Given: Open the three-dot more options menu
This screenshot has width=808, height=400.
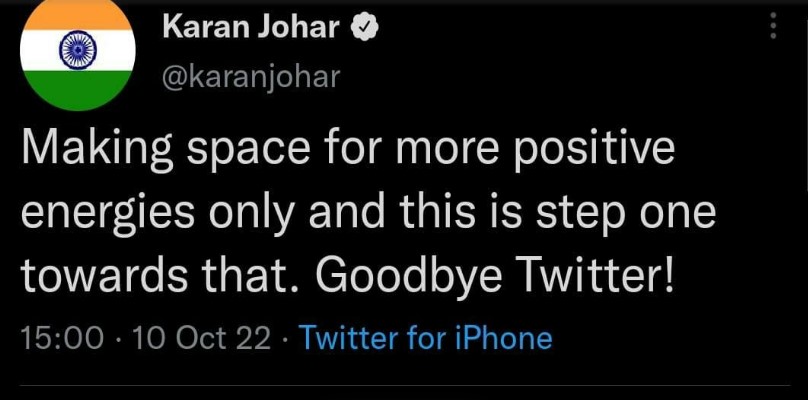Looking at the screenshot, I should 772,26.
